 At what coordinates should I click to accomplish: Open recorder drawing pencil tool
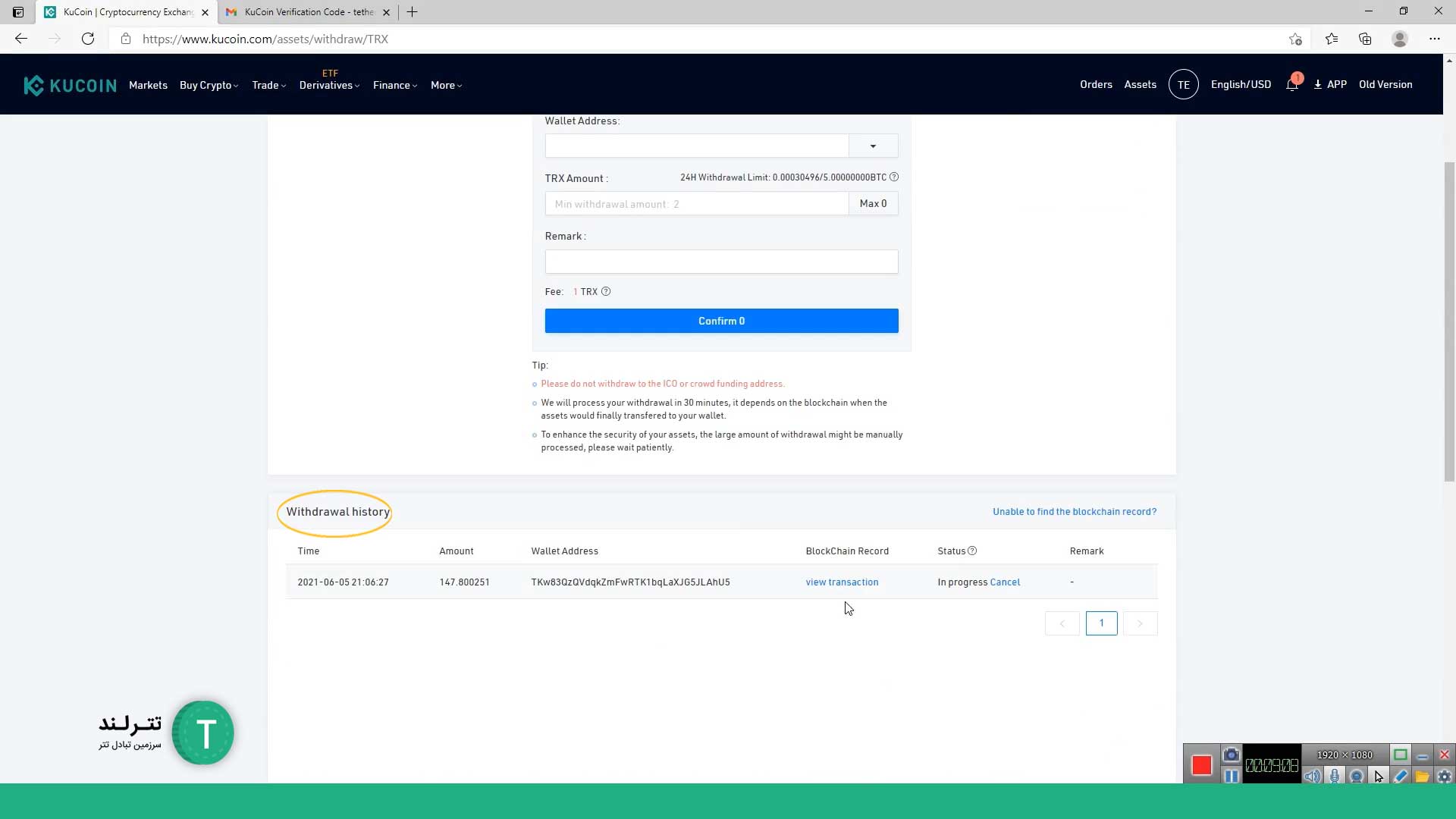pyautogui.click(x=1401, y=776)
